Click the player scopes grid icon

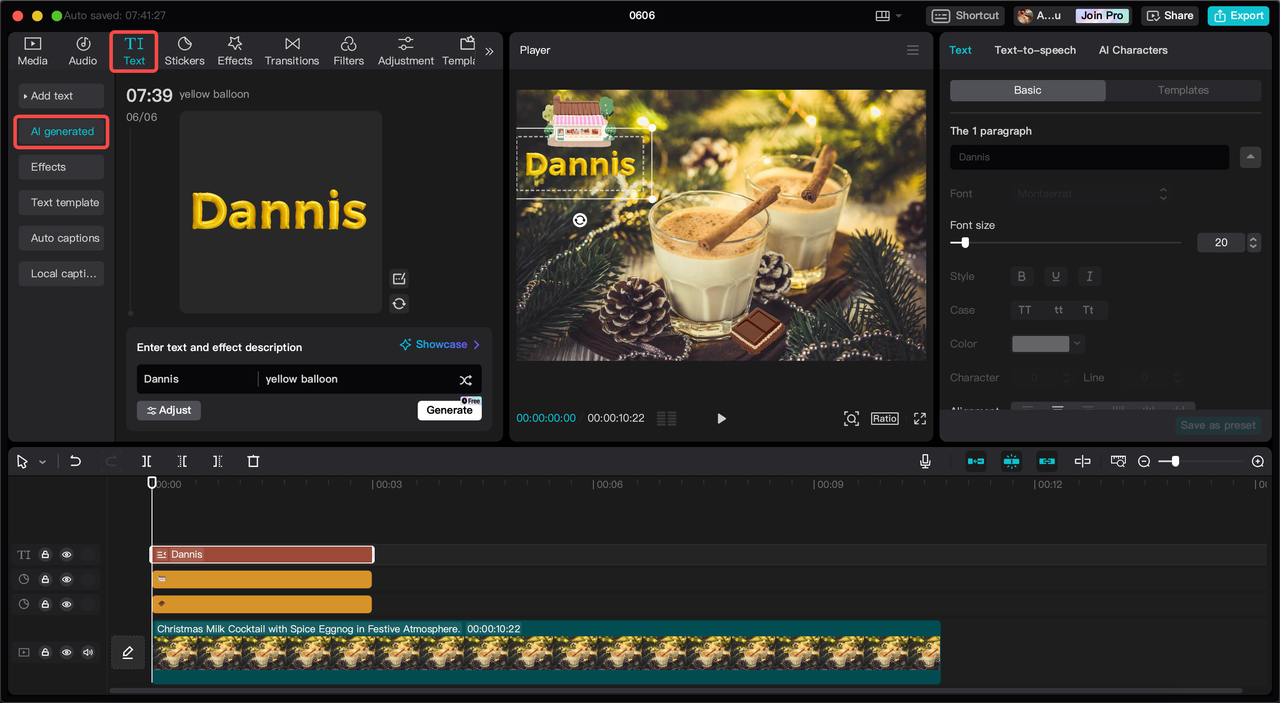point(667,419)
